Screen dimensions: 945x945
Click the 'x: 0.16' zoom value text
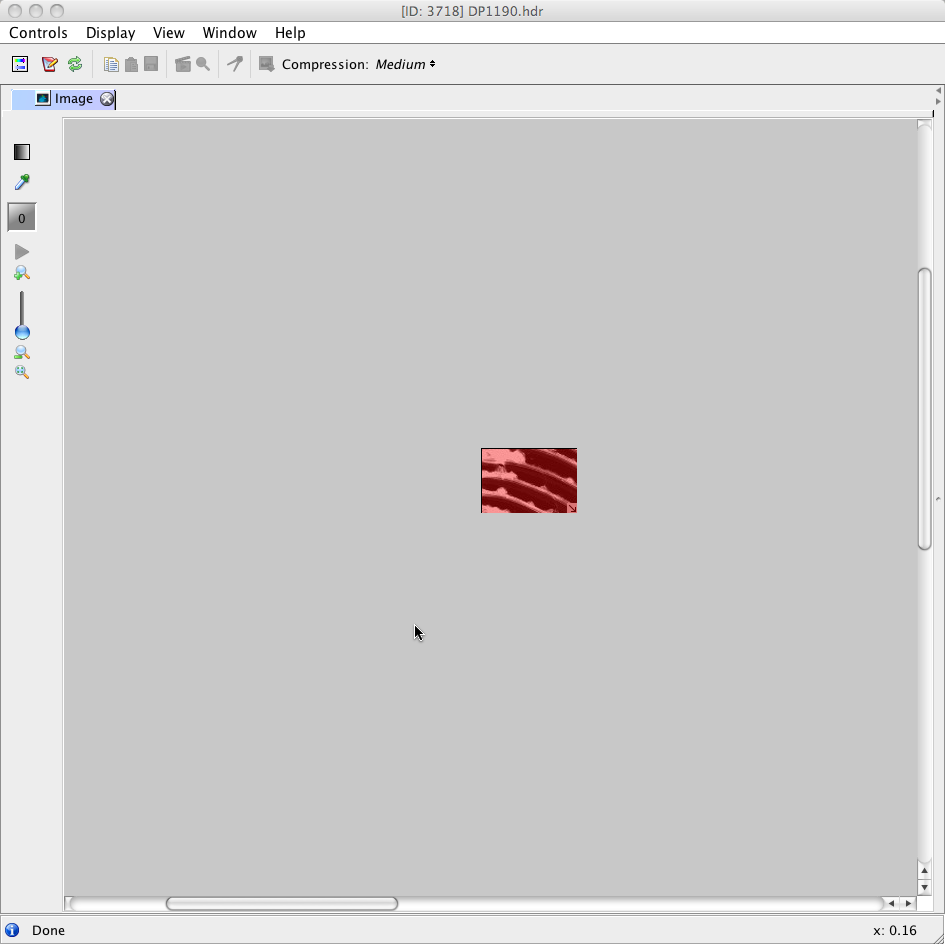894,930
